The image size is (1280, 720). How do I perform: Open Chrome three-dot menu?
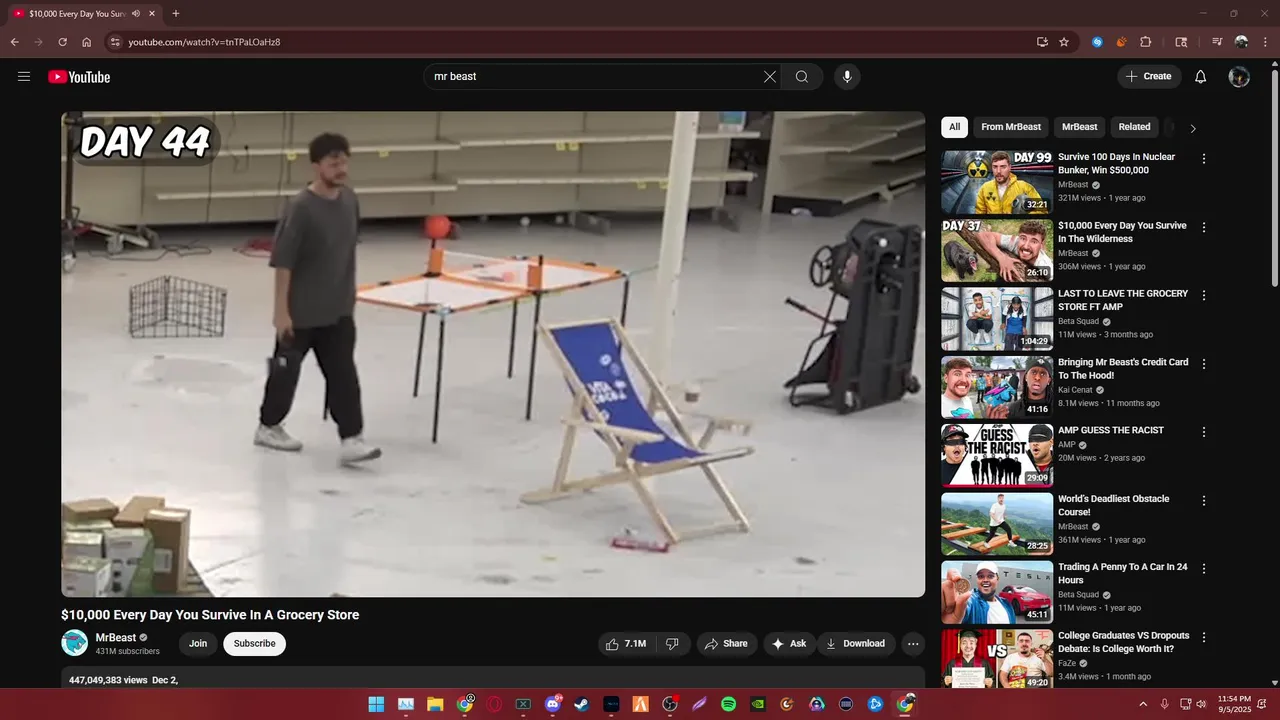point(1265,42)
